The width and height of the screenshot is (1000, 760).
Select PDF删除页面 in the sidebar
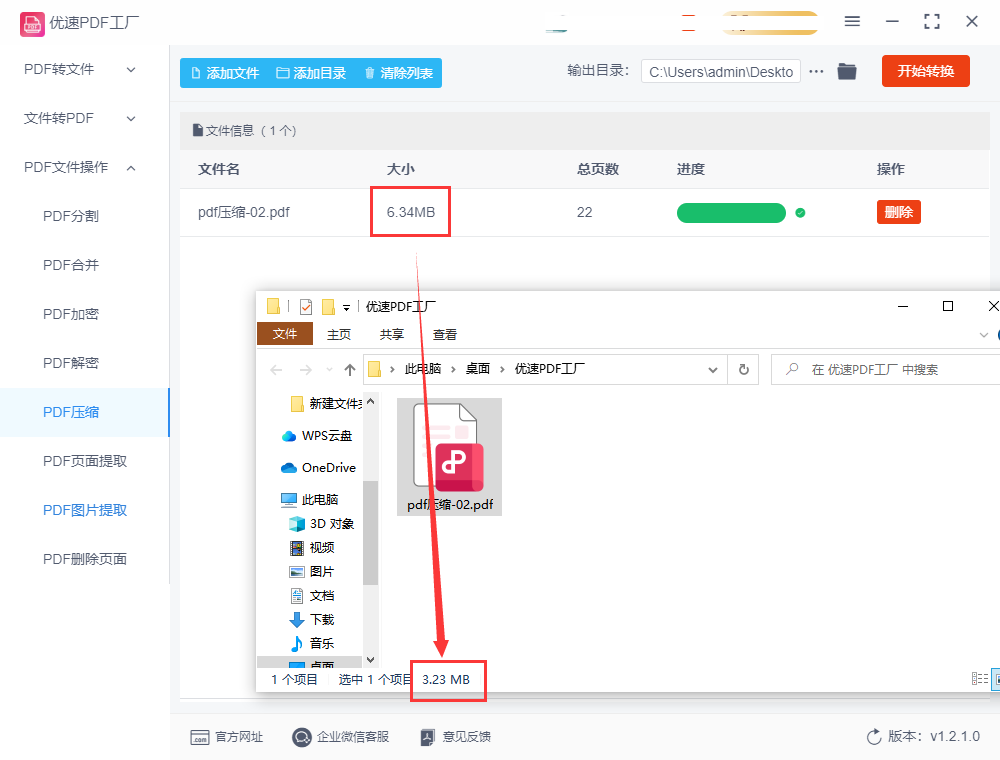tap(85, 560)
